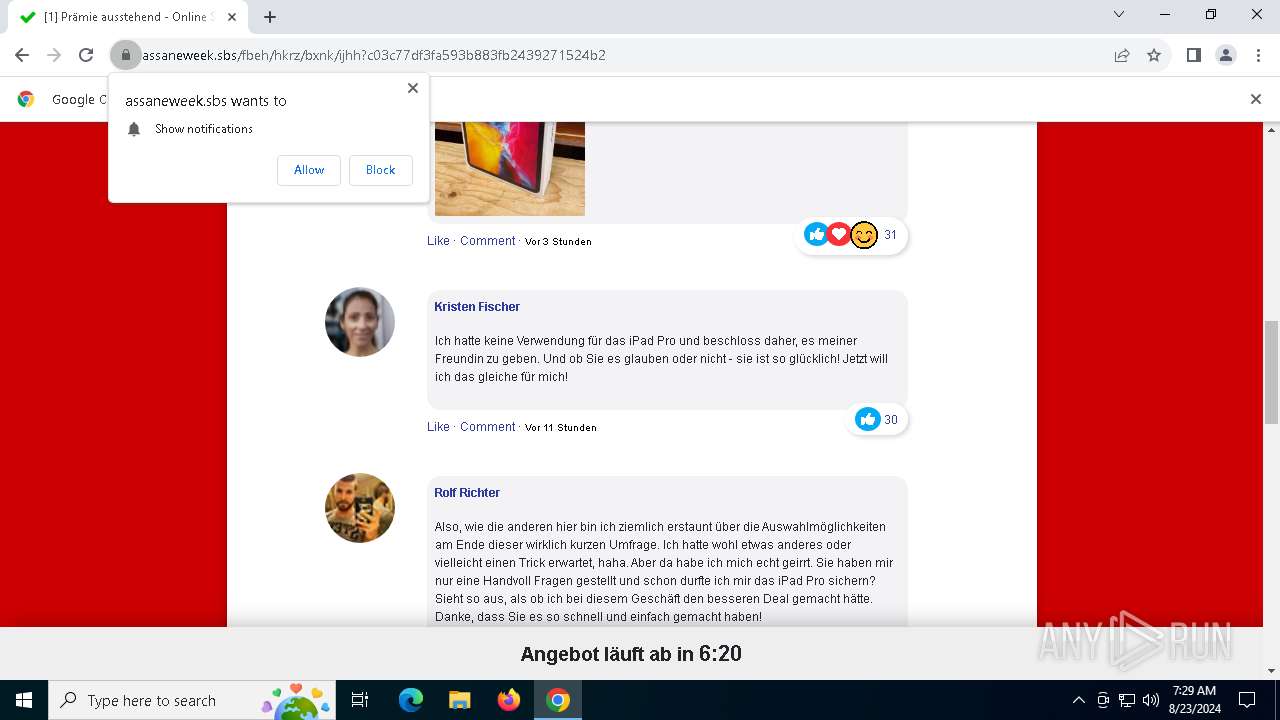Open volume control tray icon
The image size is (1280, 720).
1151,700
